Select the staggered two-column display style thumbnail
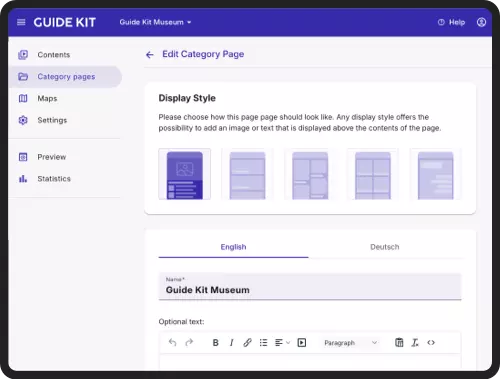The image size is (500, 379). pyautogui.click(x=310, y=174)
